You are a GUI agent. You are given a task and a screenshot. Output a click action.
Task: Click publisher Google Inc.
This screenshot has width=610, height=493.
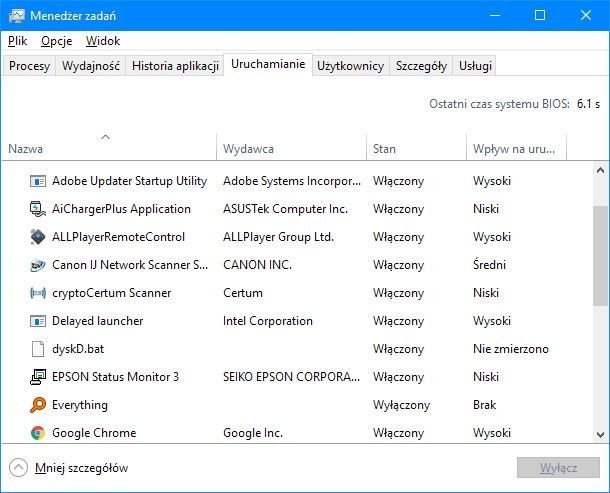253,433
